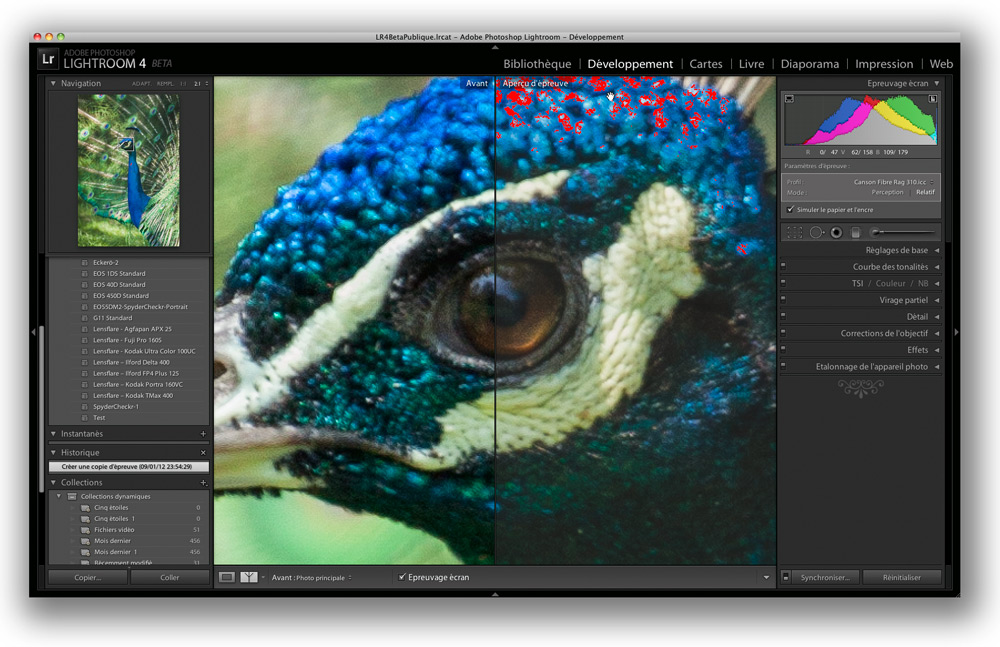Select the Adjustment brush tool
The image size is (1000, 647).
tap(904, 232)
